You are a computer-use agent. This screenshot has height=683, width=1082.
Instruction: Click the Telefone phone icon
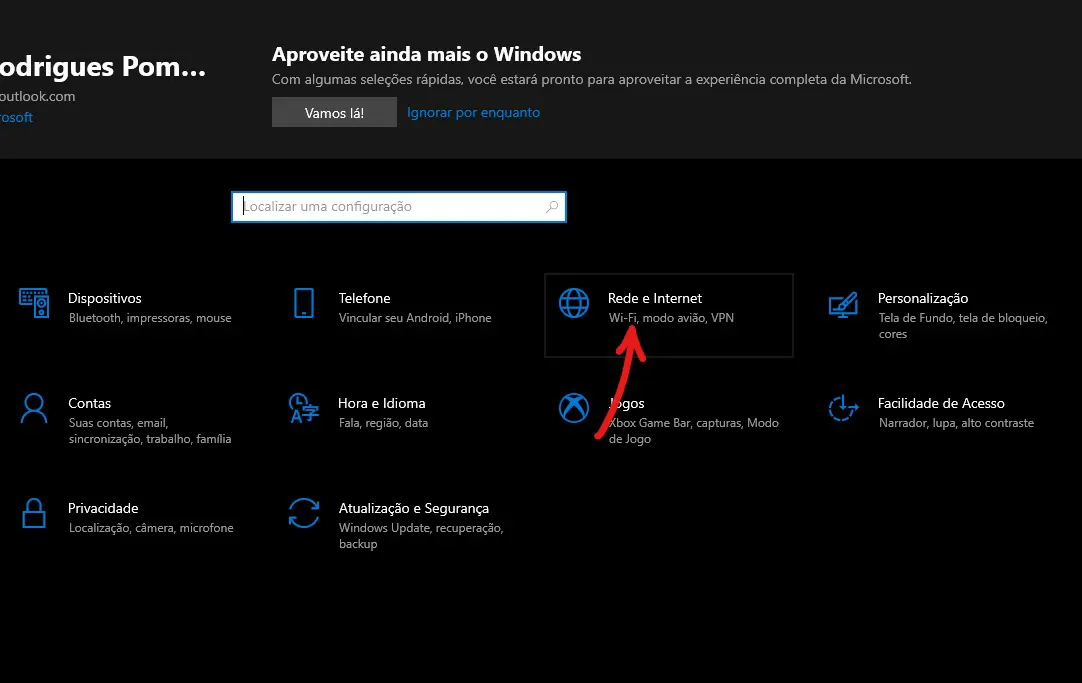tap(304, 303)
